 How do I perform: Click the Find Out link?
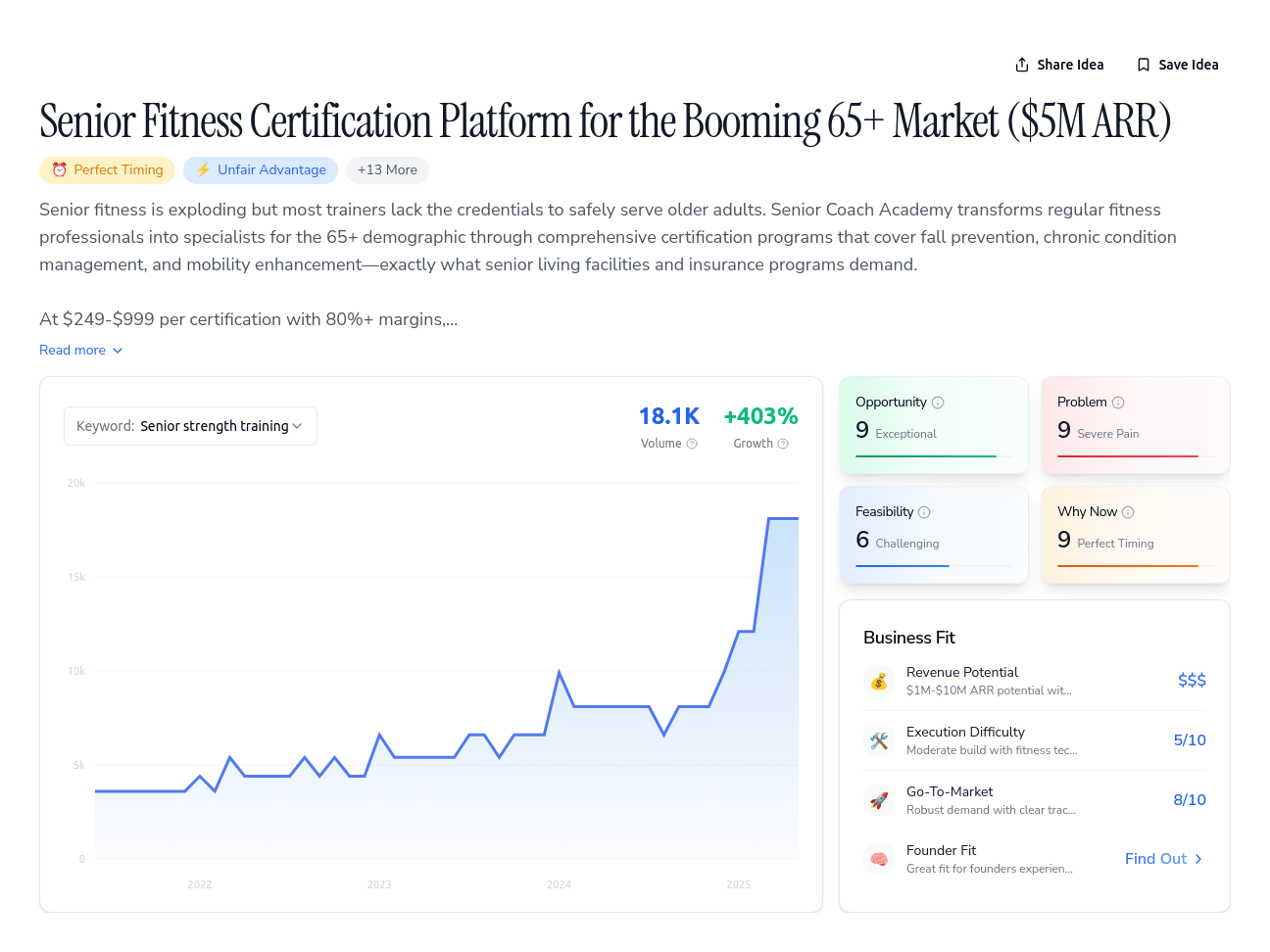coord(1164,859)
